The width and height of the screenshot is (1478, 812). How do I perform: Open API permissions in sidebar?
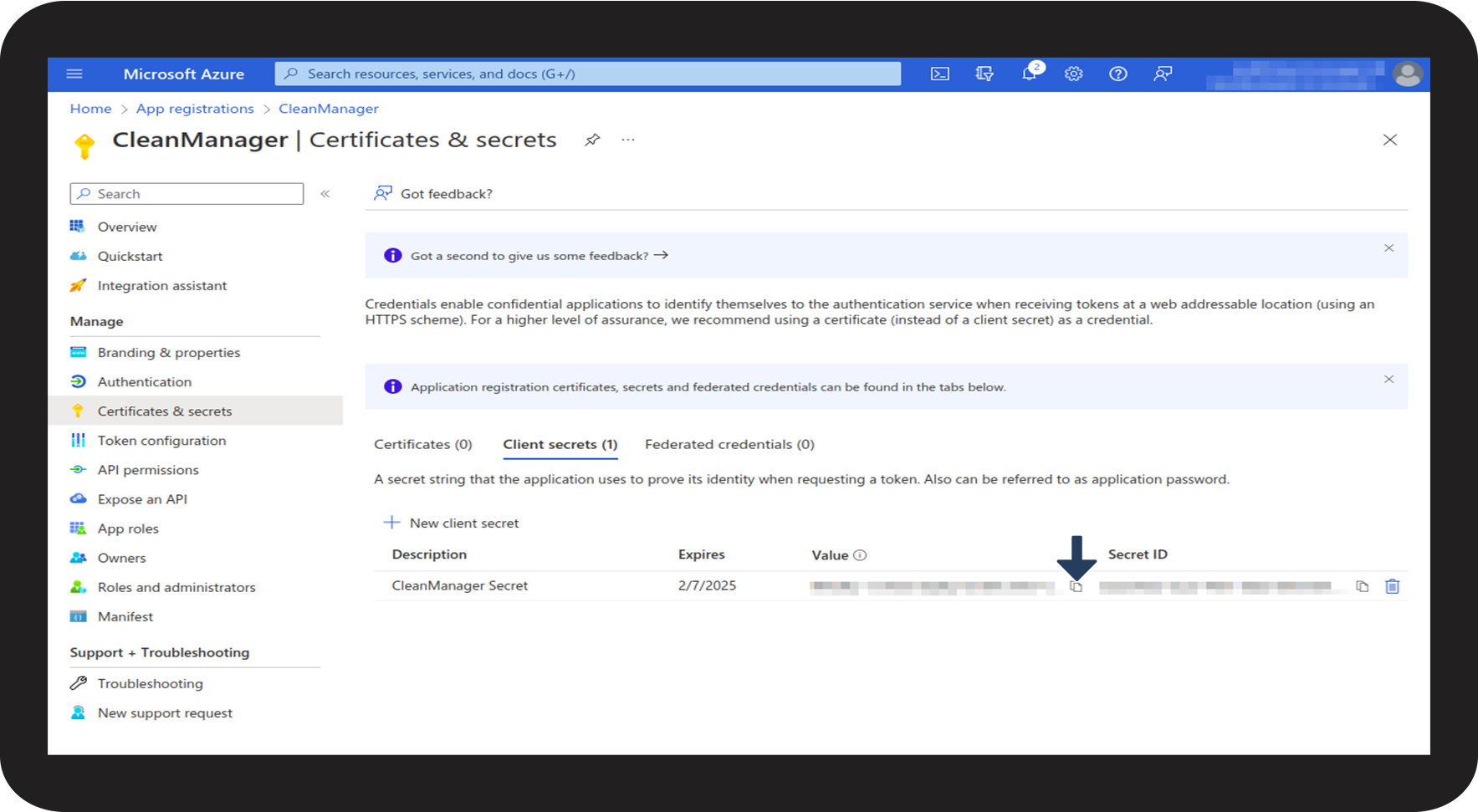[148, 470]
